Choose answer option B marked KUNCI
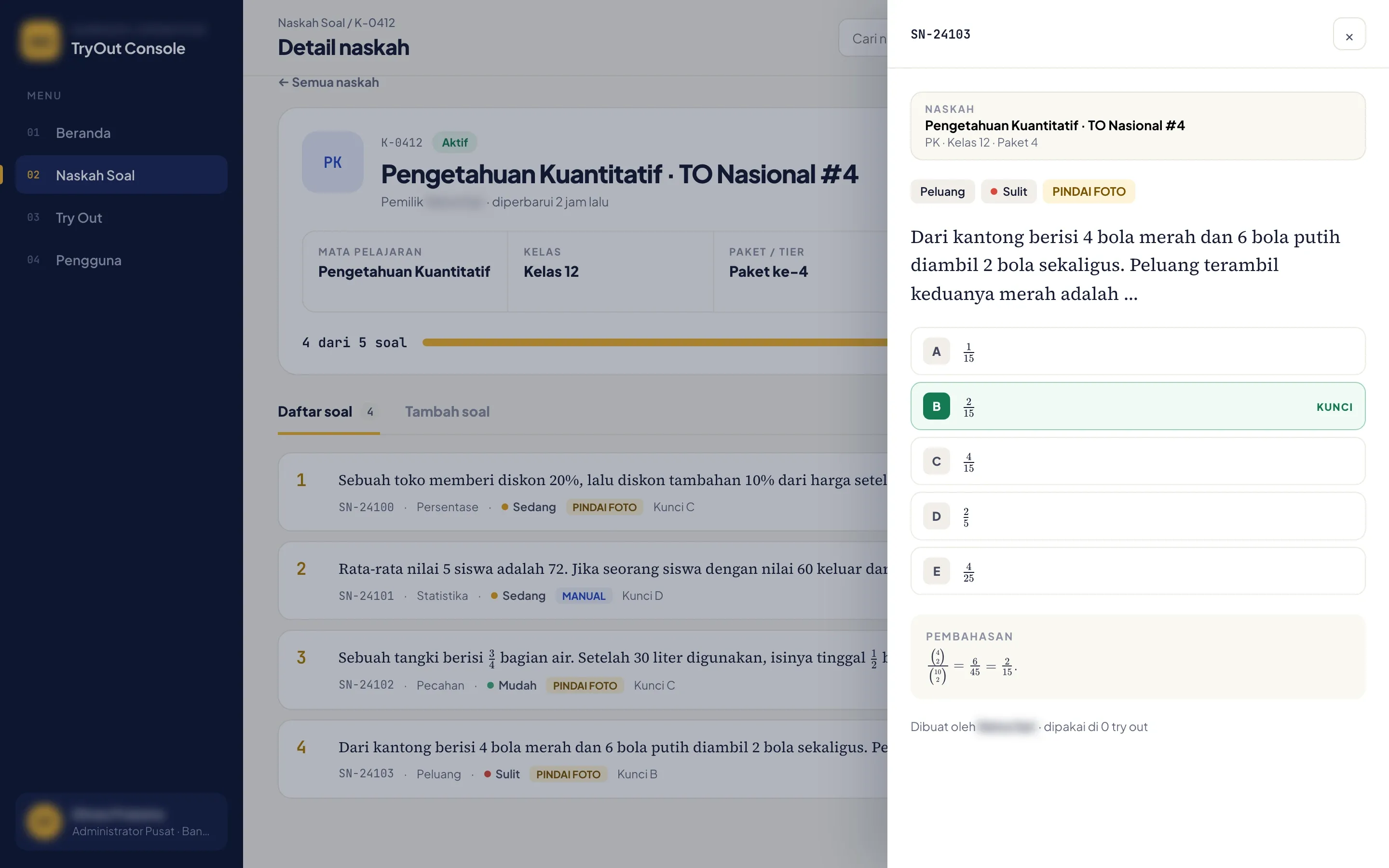Viewport: 1389px width, 868px height. [1138, 407]
